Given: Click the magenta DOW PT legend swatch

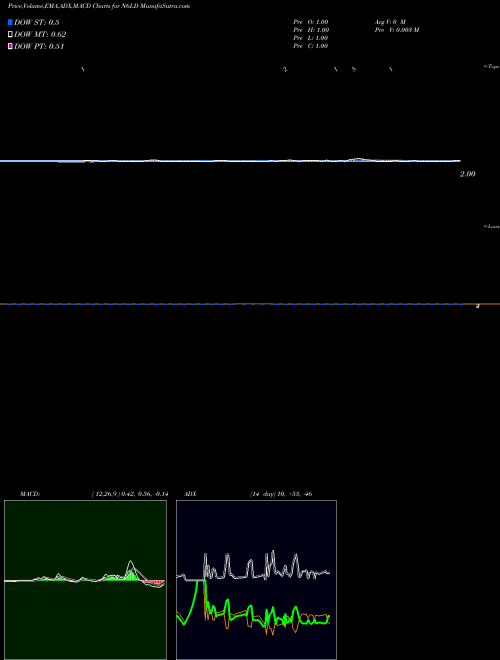Looking at the screenshot, I should click(x=10, y=46).
